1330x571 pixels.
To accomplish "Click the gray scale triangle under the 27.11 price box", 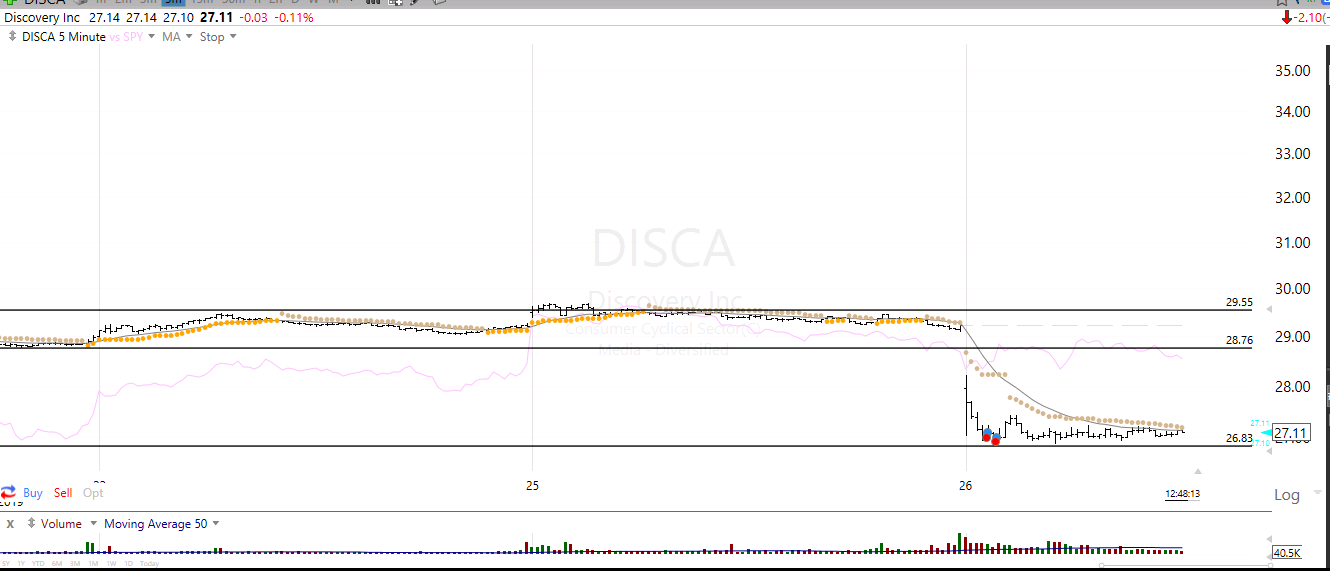I will (x=1269, y=451).
